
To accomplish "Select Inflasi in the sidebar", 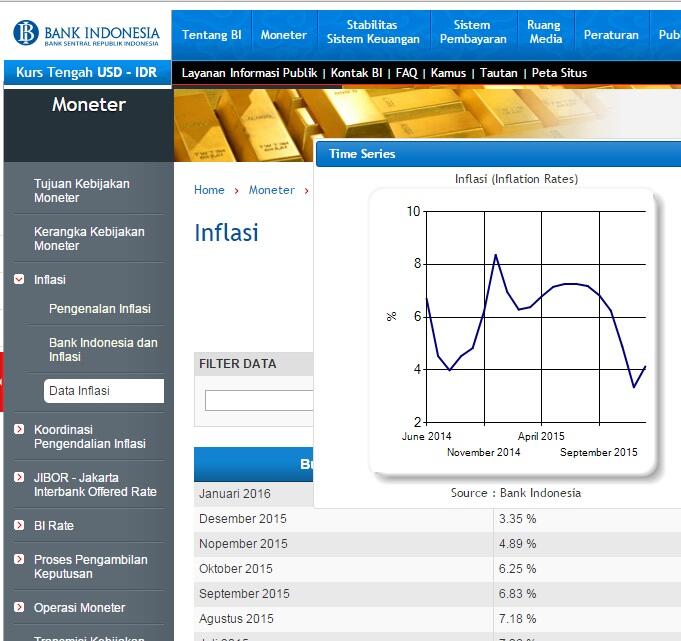I will pyautogui.click(x=50, y=279).
